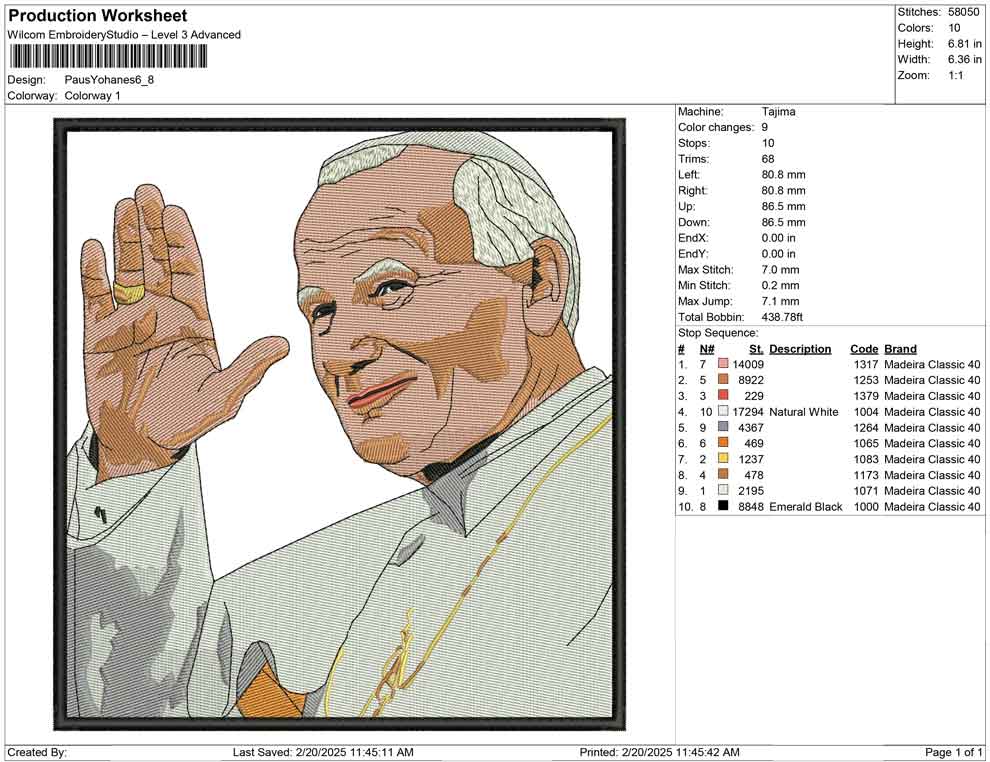
Task: Click the brown thread swatch code 1253
Action: point(723,380)
